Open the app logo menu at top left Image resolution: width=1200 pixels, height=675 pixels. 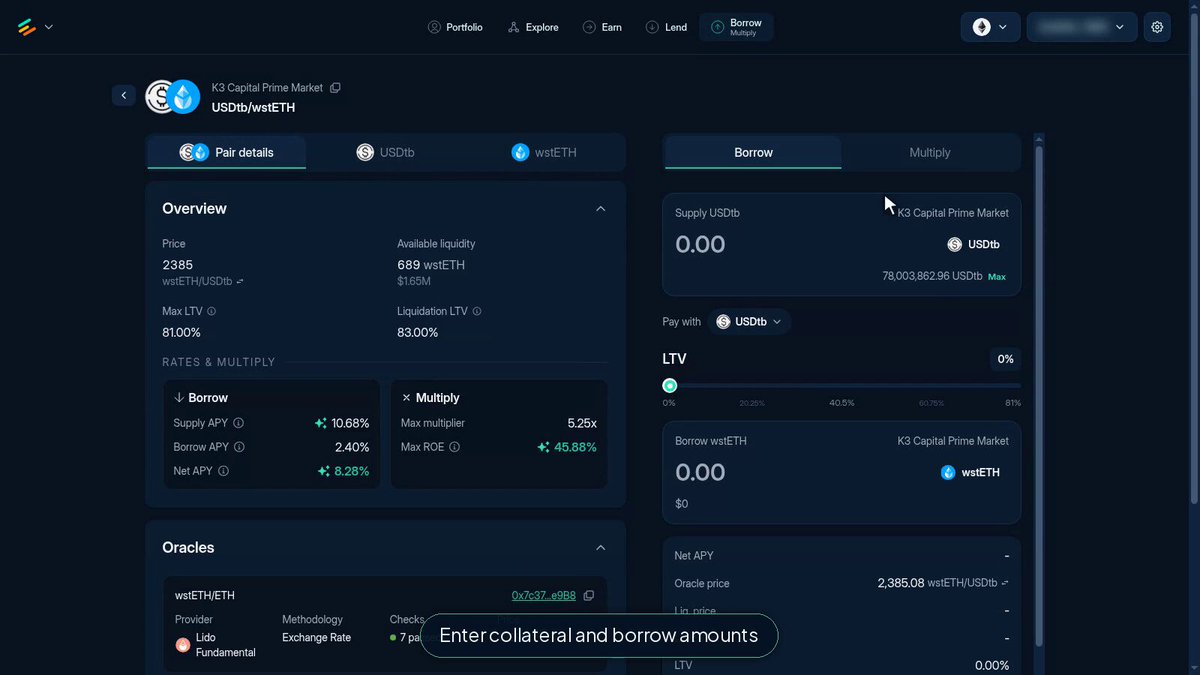tap(35, 27)
